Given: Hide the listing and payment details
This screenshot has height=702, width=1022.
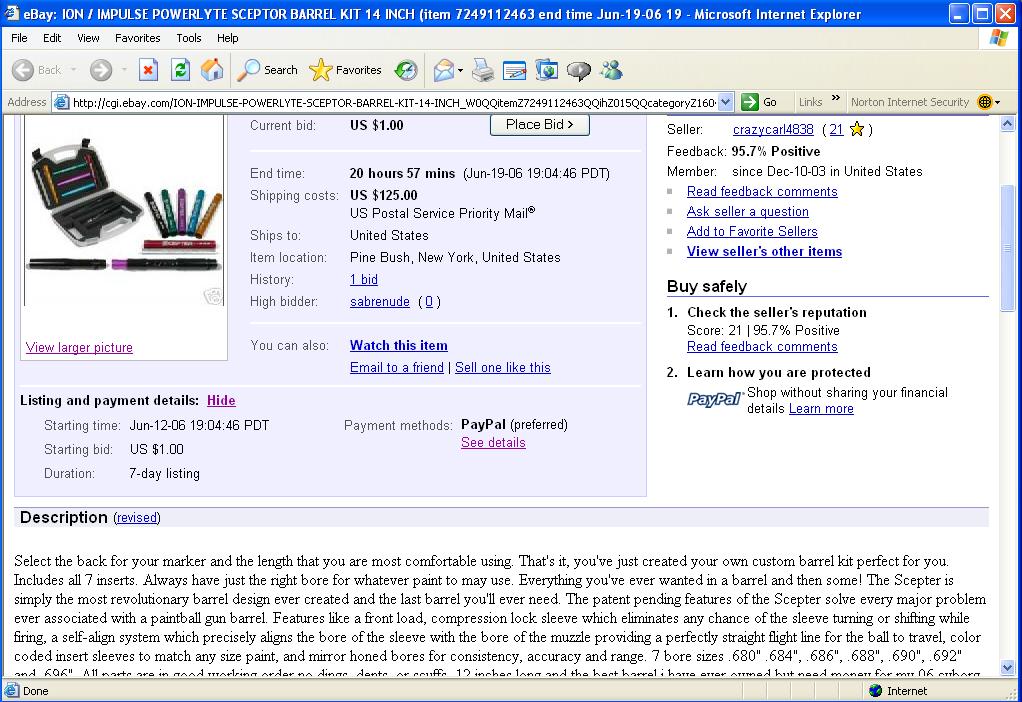Looking at the screenshot, I should [x=221, y=400].
